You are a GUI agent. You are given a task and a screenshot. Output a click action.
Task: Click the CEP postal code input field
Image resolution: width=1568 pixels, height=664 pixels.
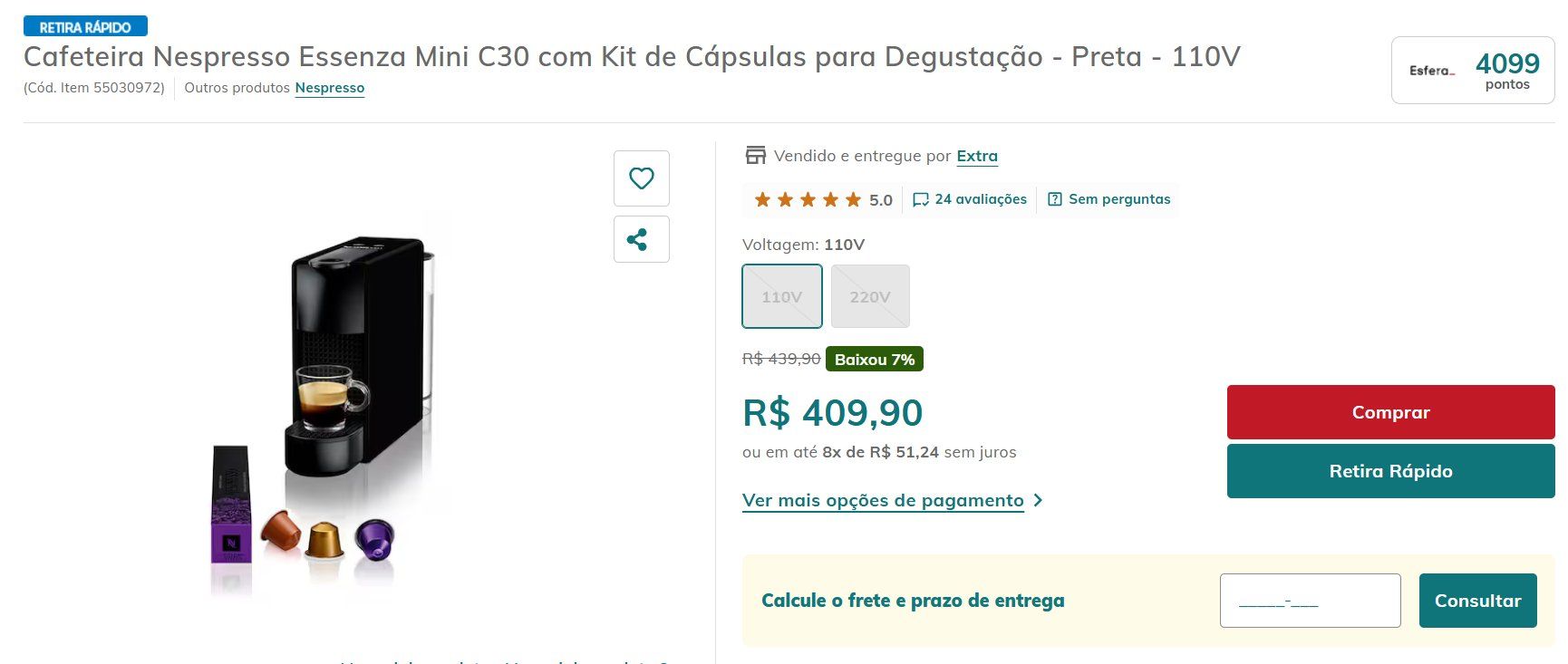1310,601
